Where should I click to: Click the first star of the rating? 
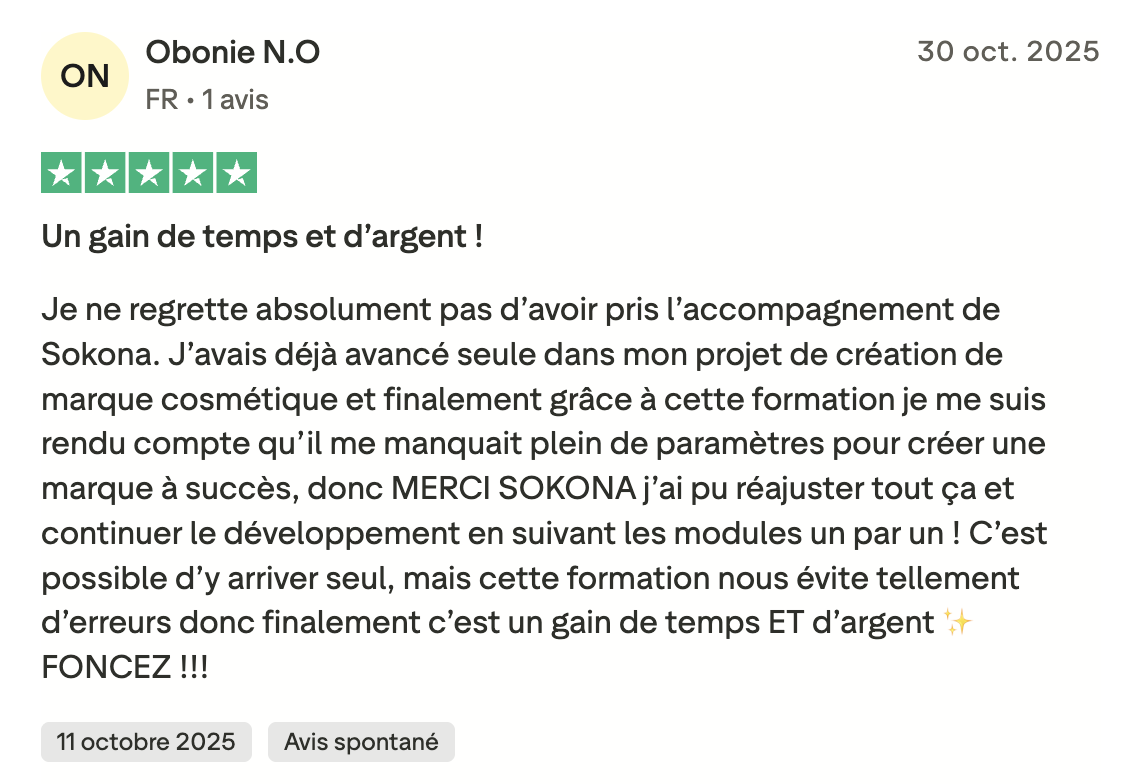coord(62,173)
